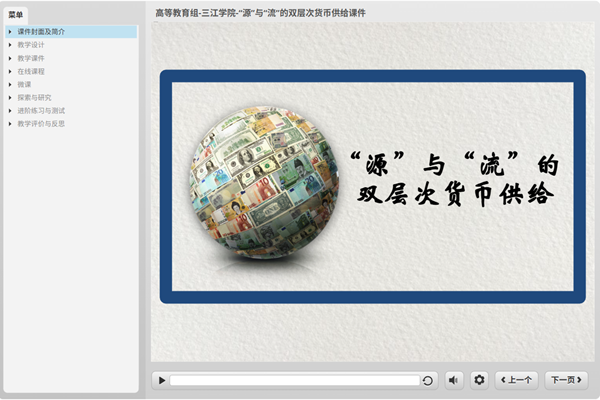Expand the 教学设计 arrow

(x=10, y=45)
